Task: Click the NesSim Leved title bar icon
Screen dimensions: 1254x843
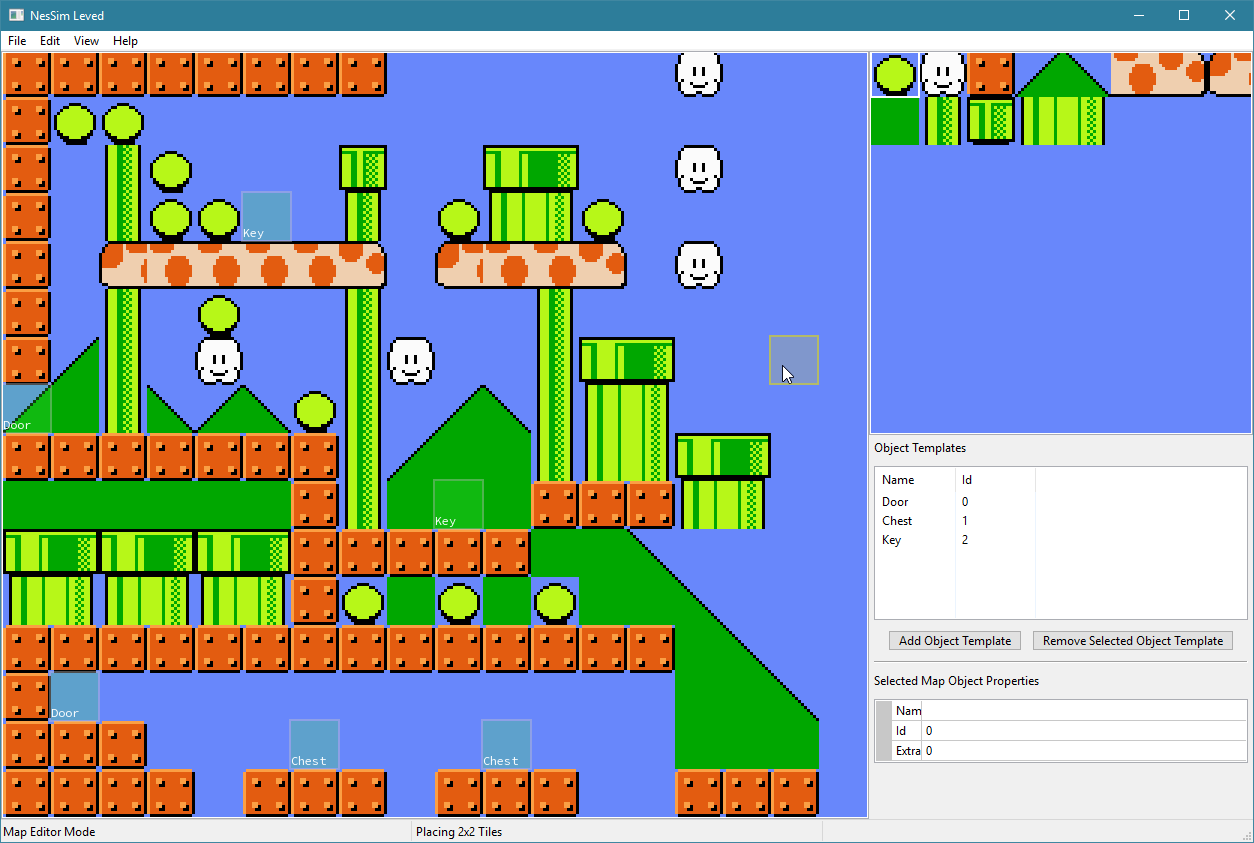Action: 16,15
